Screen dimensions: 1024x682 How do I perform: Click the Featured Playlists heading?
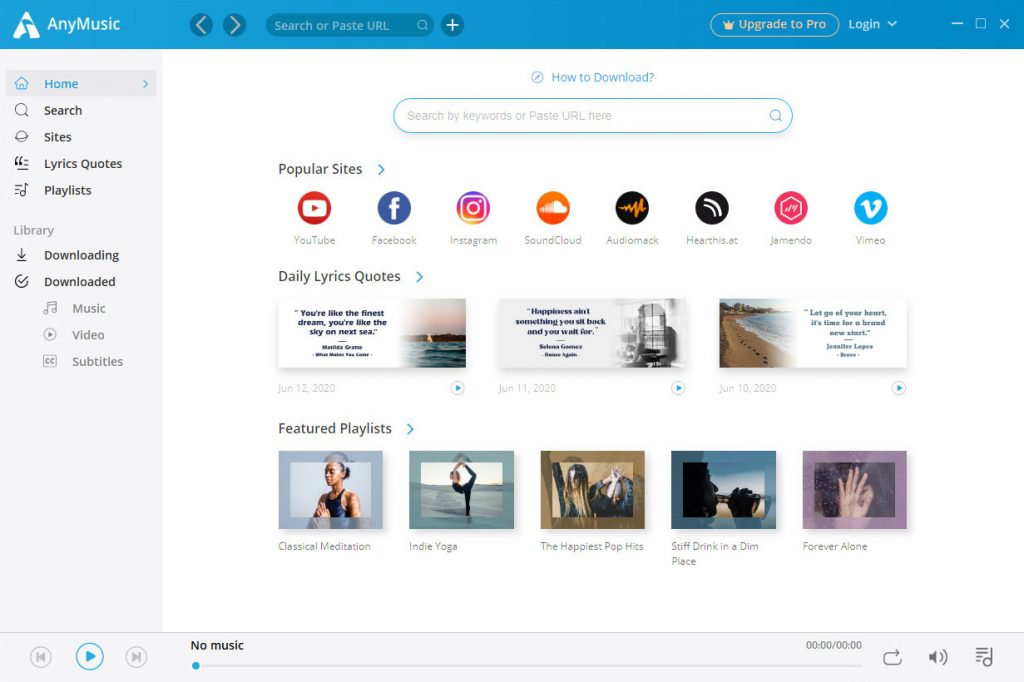[335, 429]
